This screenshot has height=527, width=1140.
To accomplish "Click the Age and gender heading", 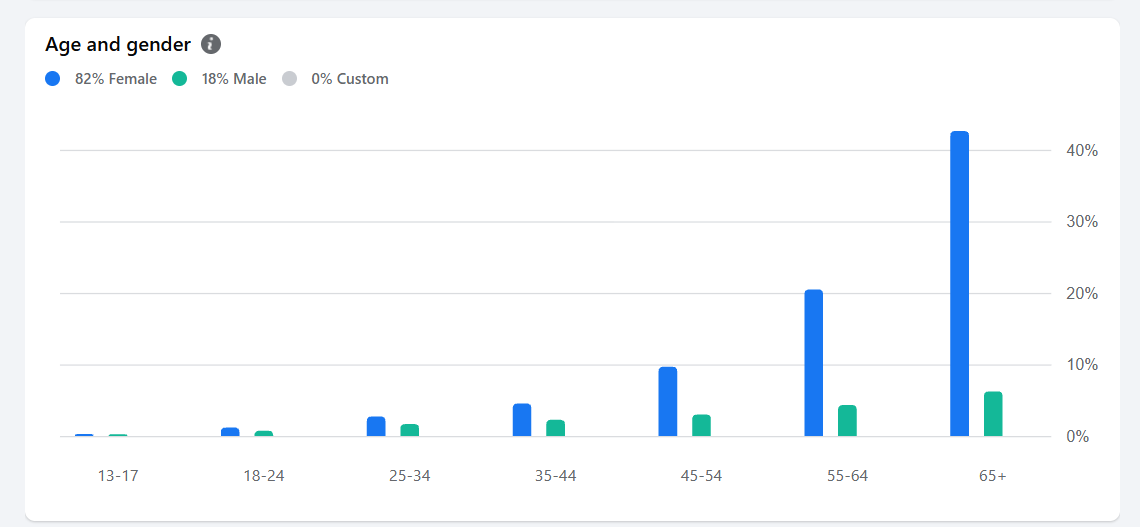I will coord(118,44).
